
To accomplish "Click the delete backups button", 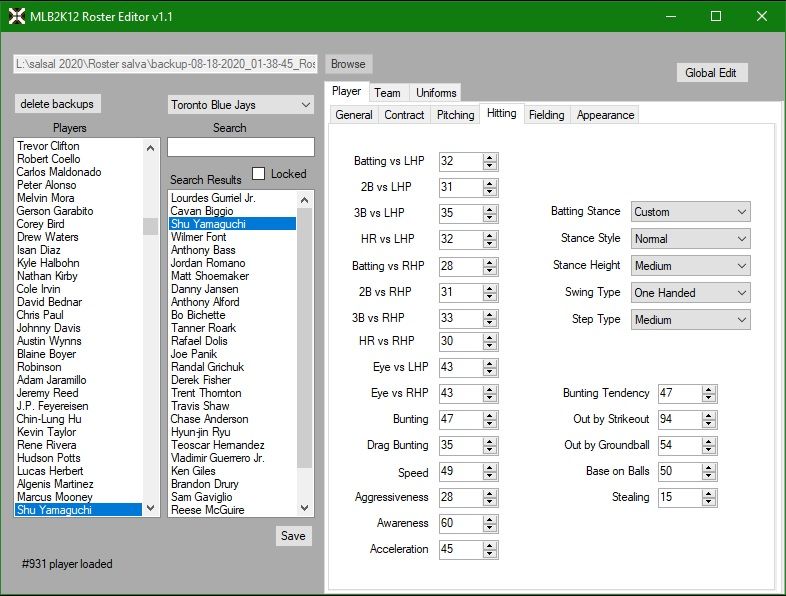I will pyautogui.click(x=57, y=104).
